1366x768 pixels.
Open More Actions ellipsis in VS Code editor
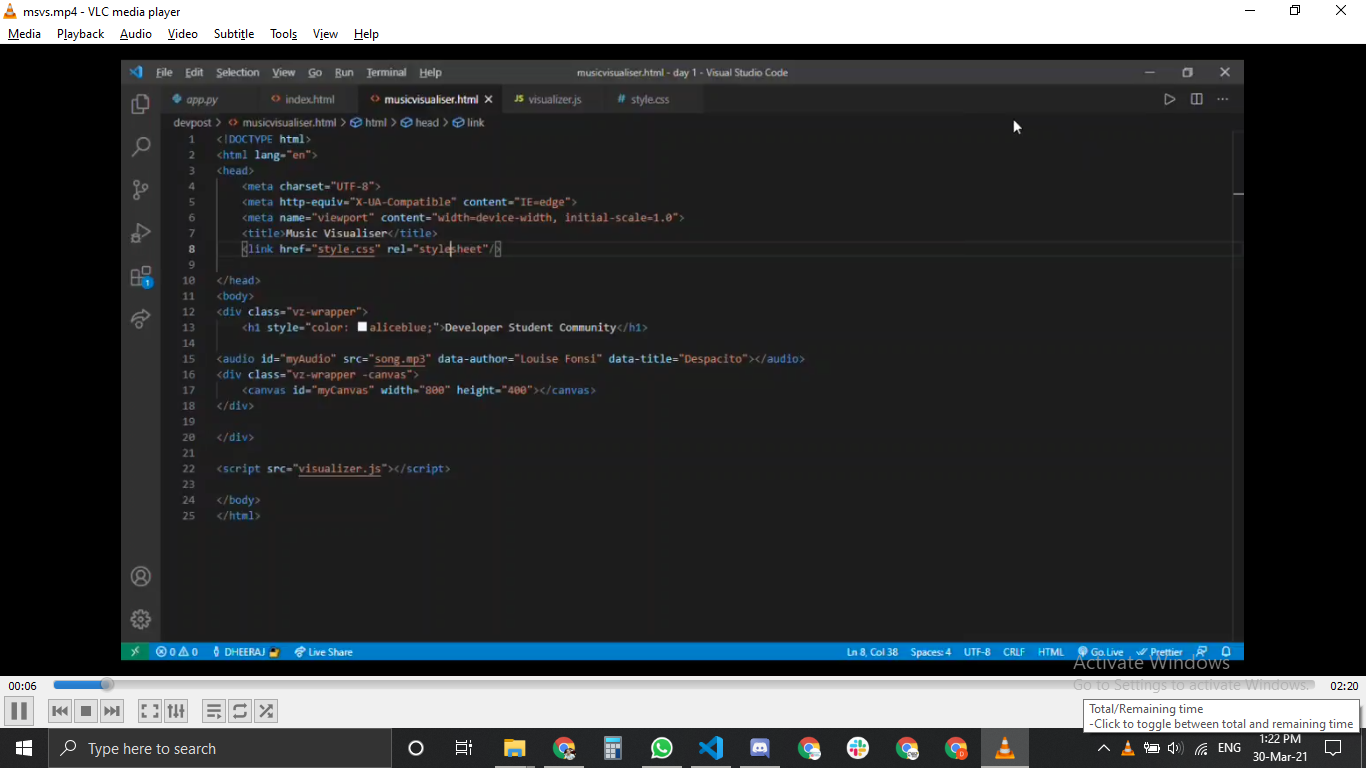coord(1222,99)
